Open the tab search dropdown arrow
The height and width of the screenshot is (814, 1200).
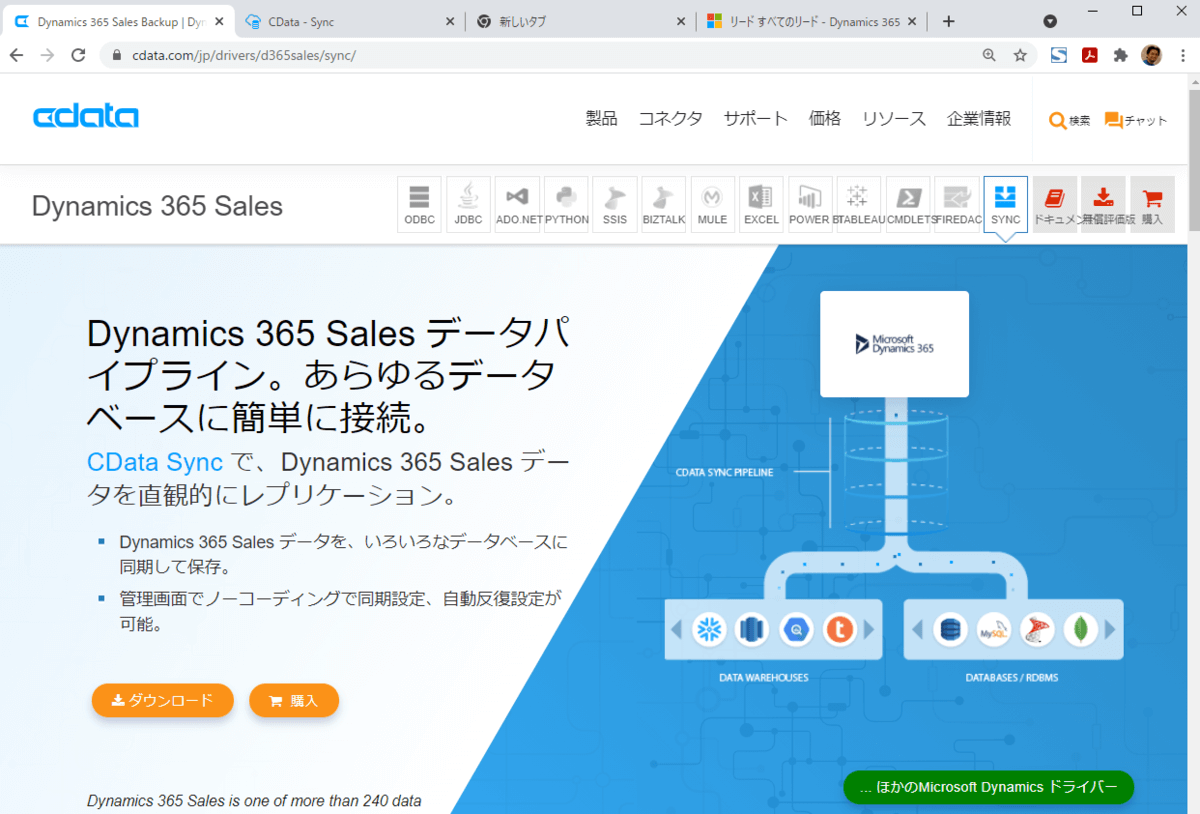click(1050, 21)
